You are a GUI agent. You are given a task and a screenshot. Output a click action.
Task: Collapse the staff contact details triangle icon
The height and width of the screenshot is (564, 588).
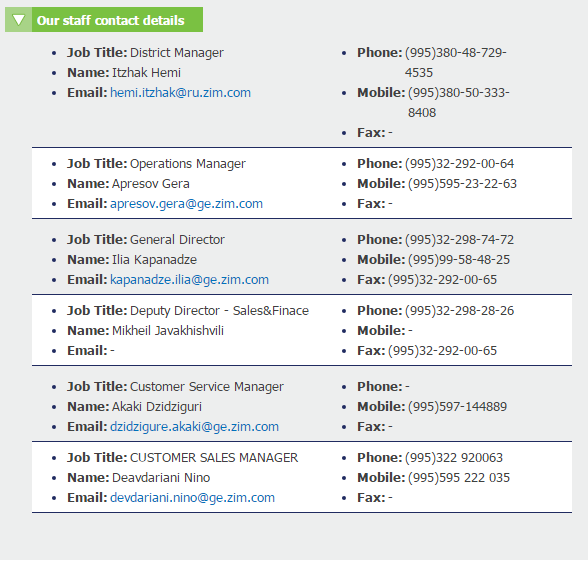click(x=18, y=20)
